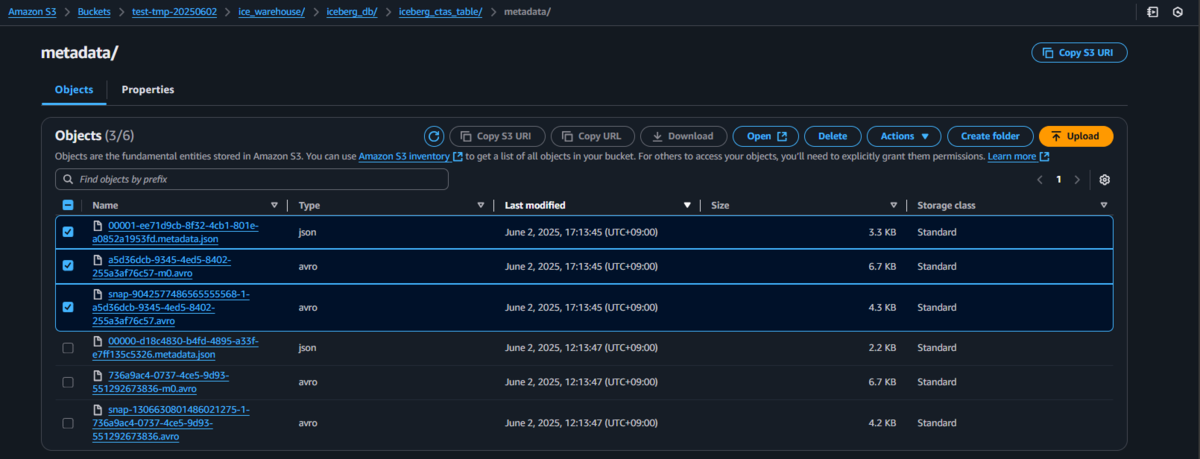The height and width of the screenshot is (459, 1200).
Task: Check the 736a9ac4 m0.avro row
Action: click(68, 382)
